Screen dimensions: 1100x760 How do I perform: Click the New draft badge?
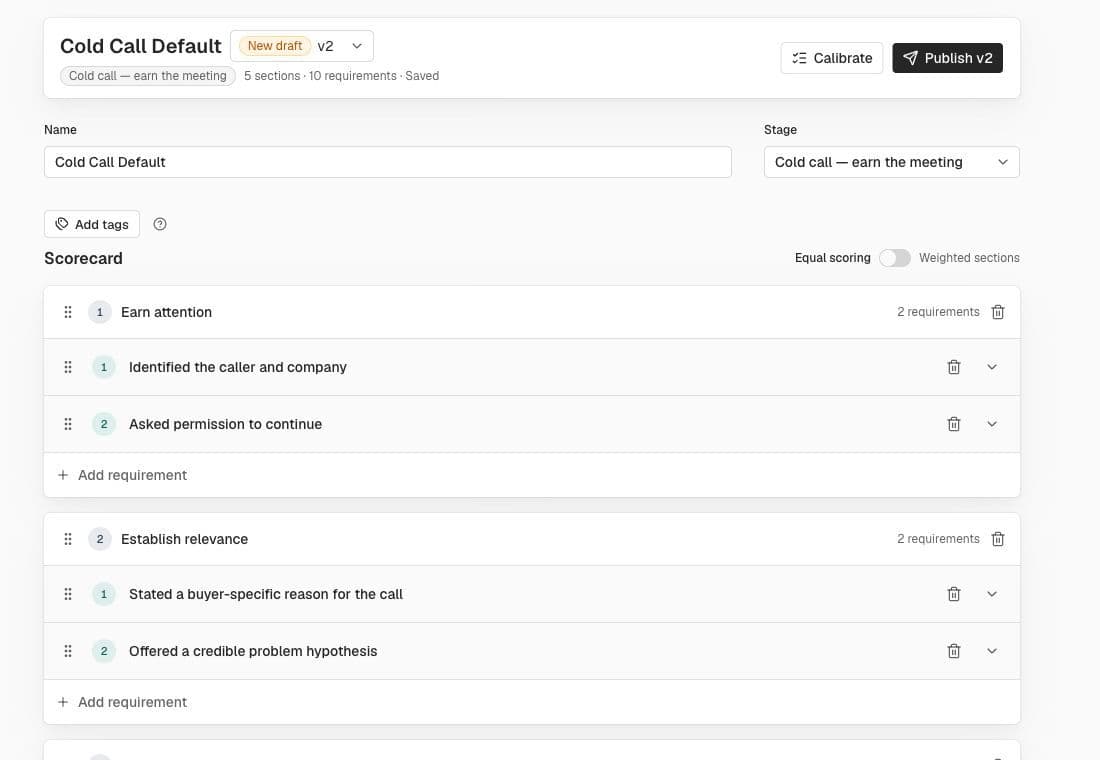pos(275,46)
